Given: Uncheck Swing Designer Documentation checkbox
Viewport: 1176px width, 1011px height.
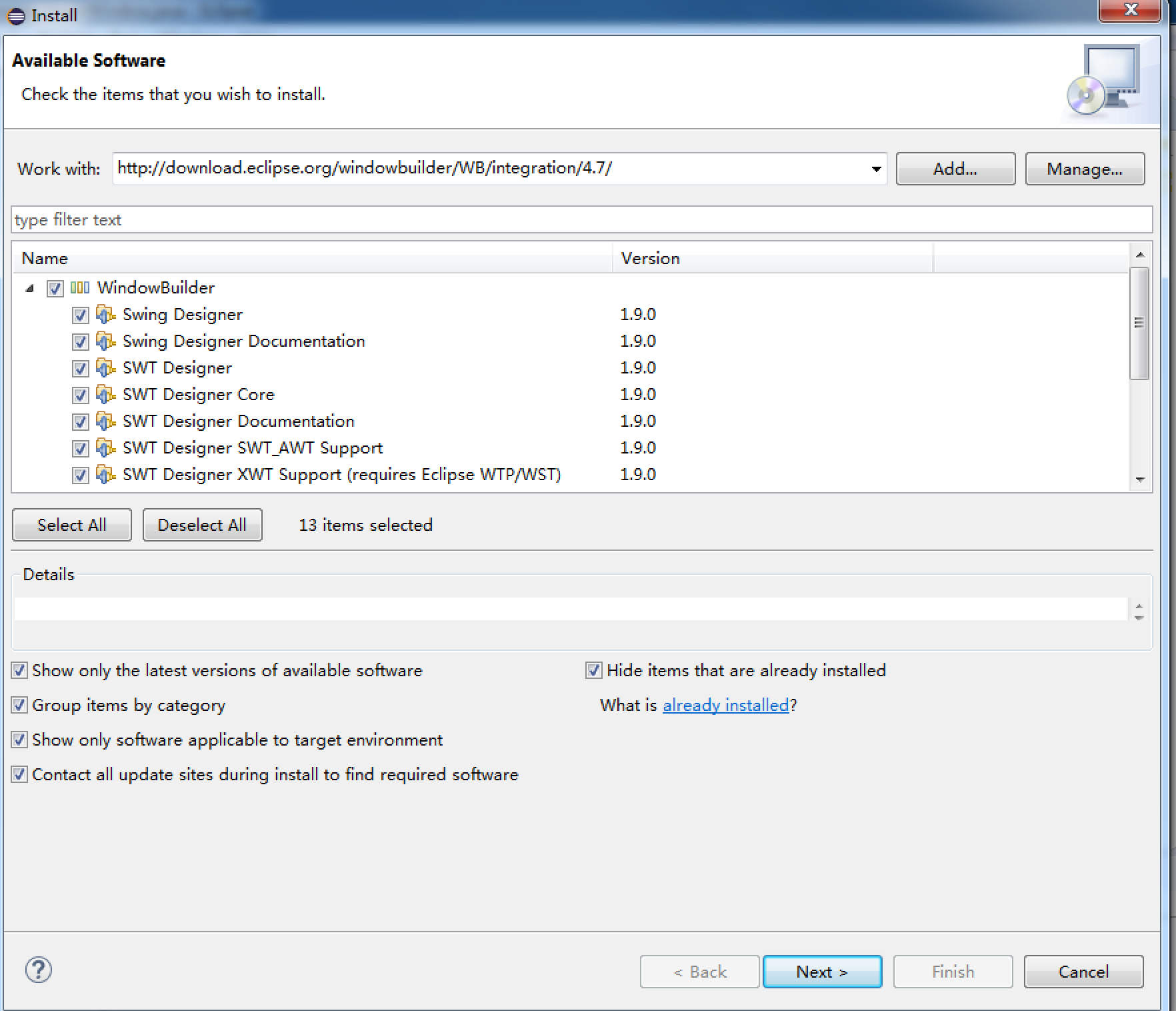Looking at the screenshot, I should tap(80, 341).
